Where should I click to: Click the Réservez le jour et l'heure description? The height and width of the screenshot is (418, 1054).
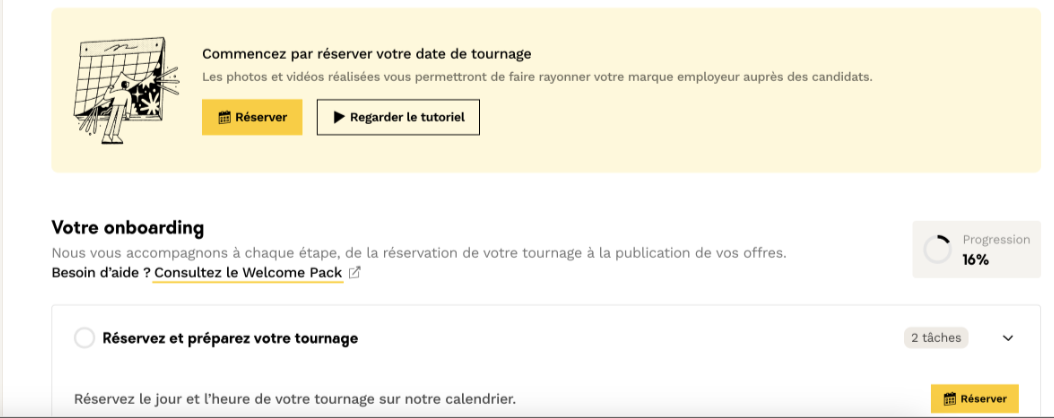point(295,399)
